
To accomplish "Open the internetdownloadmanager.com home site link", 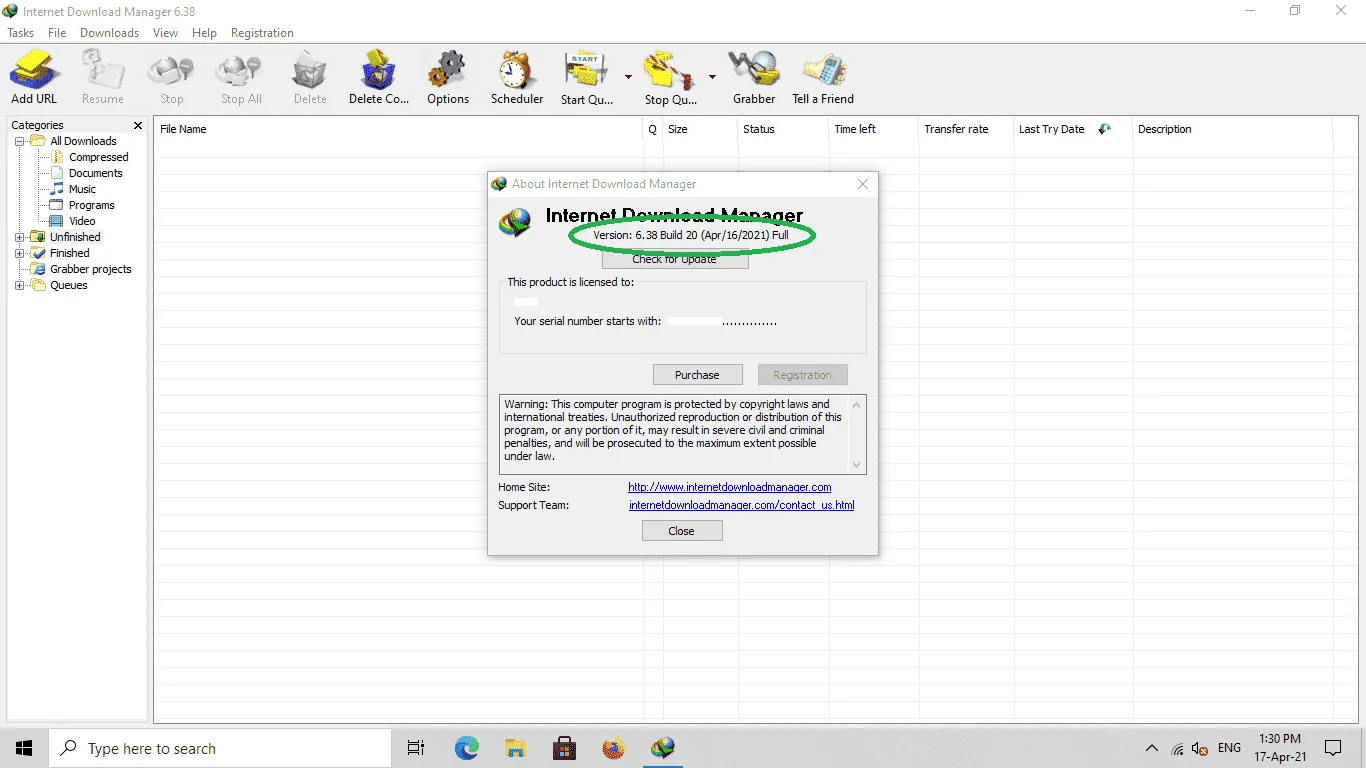I will click(x=730, y=487).
